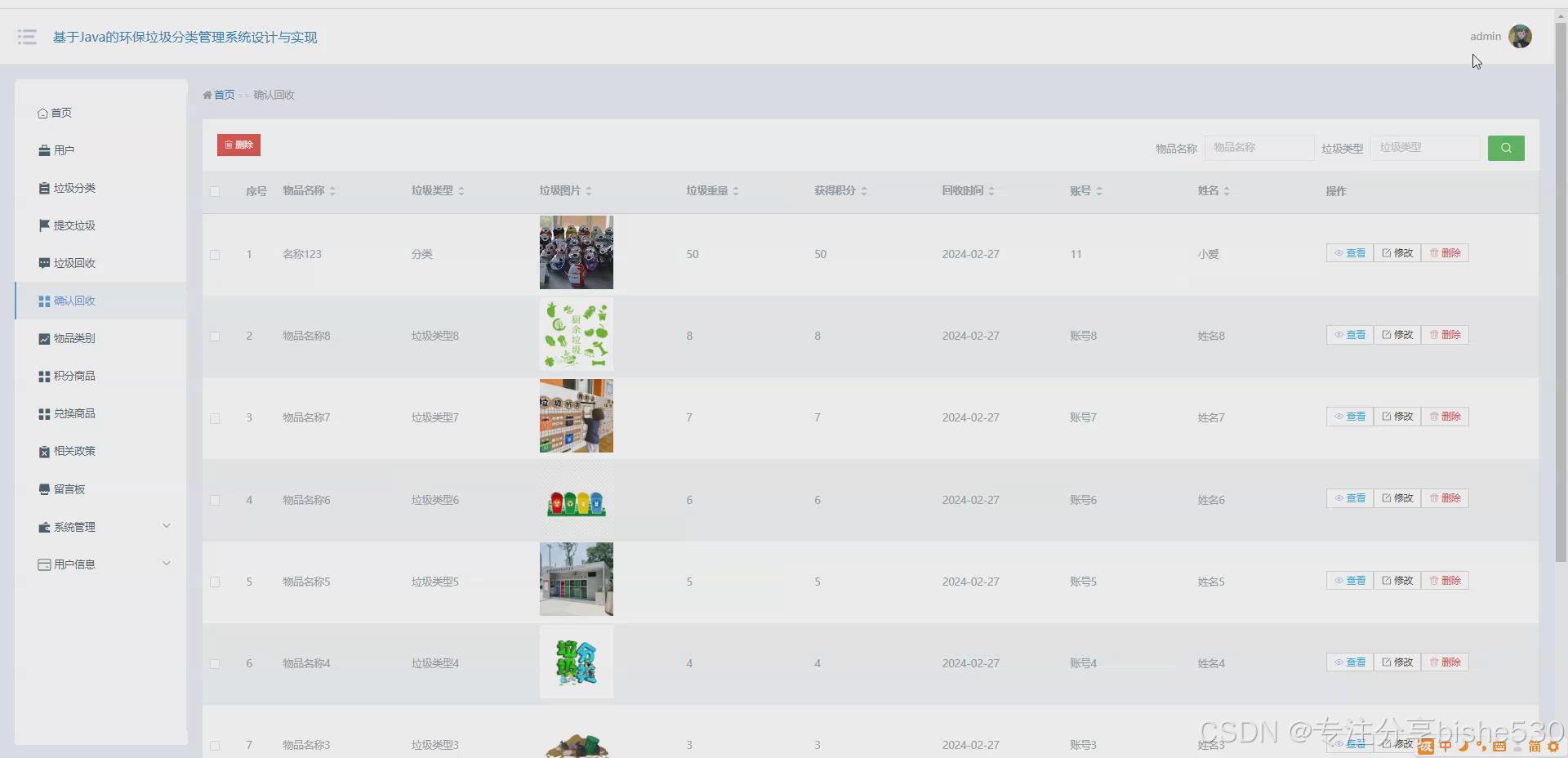Sort by 获得积分 column arrows
The image size is (1568, 758).
click(863, 191)
